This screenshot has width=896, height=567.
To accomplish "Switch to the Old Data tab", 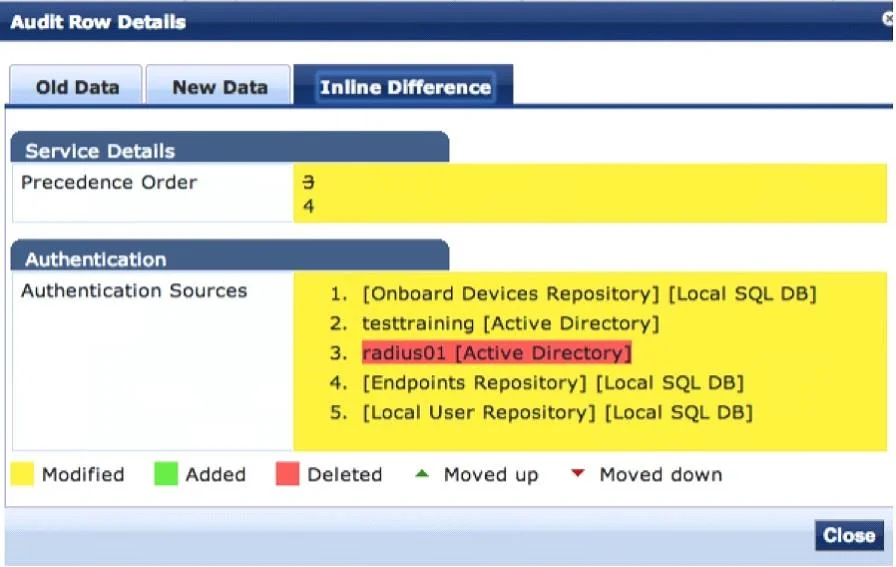I will (x=76, y=85).
